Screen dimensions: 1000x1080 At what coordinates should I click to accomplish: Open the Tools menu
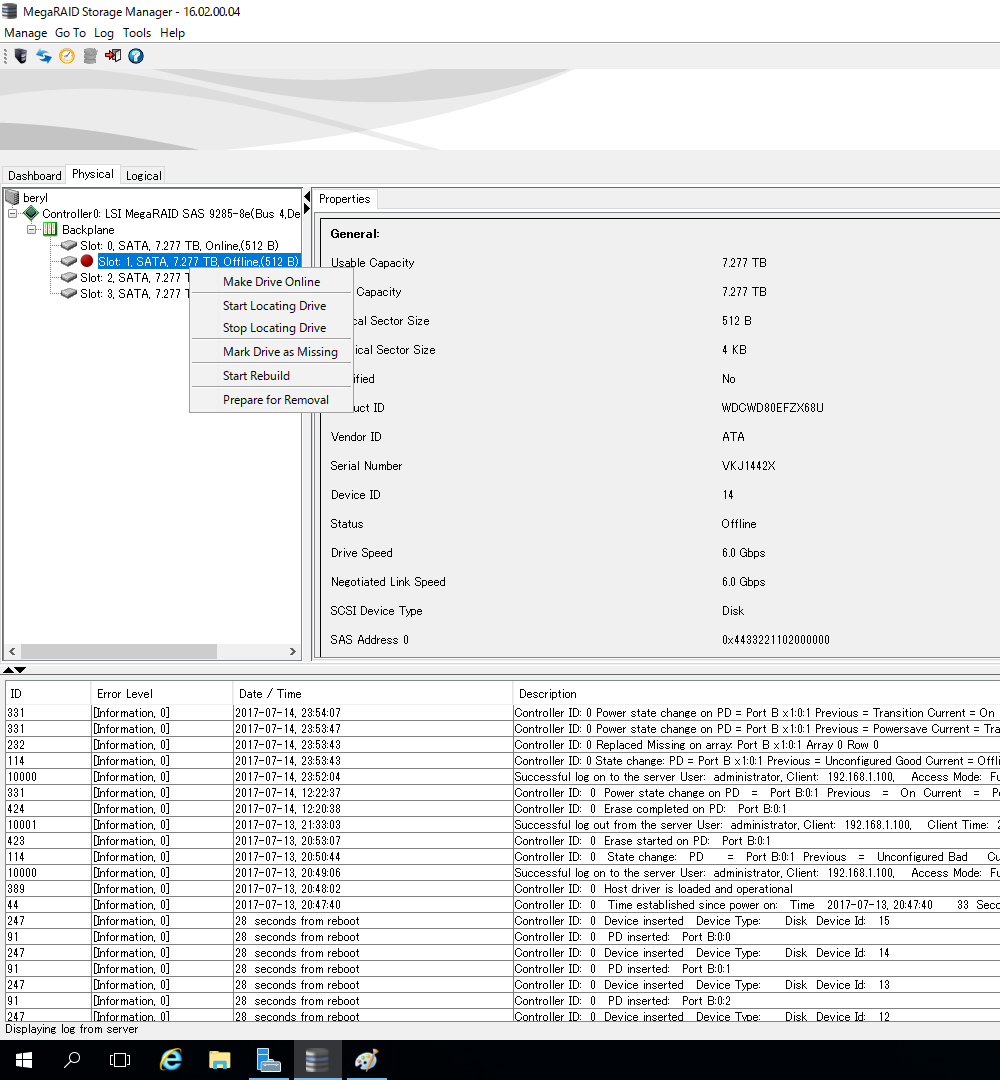pyautogui.click(x=137, y=32)
